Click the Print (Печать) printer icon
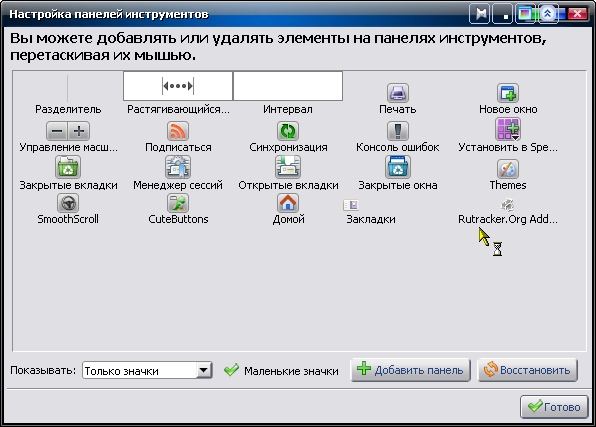 click(398, 93)
